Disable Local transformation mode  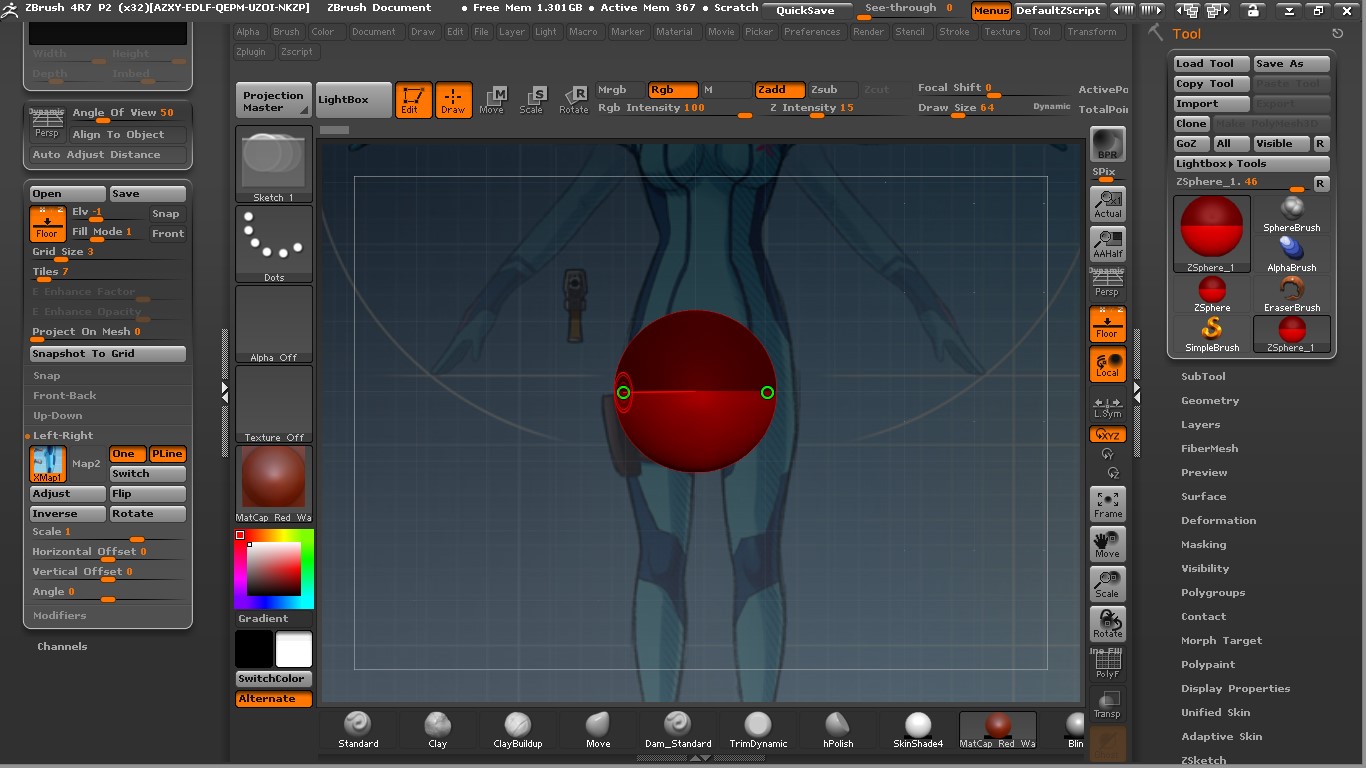tap(1107, 364)
